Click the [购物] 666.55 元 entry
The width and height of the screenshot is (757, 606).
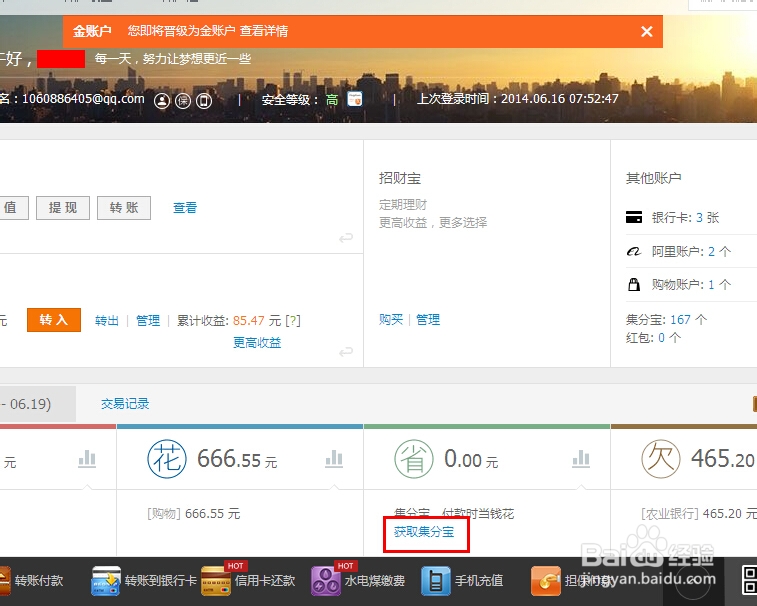click(x=194, y=514)
